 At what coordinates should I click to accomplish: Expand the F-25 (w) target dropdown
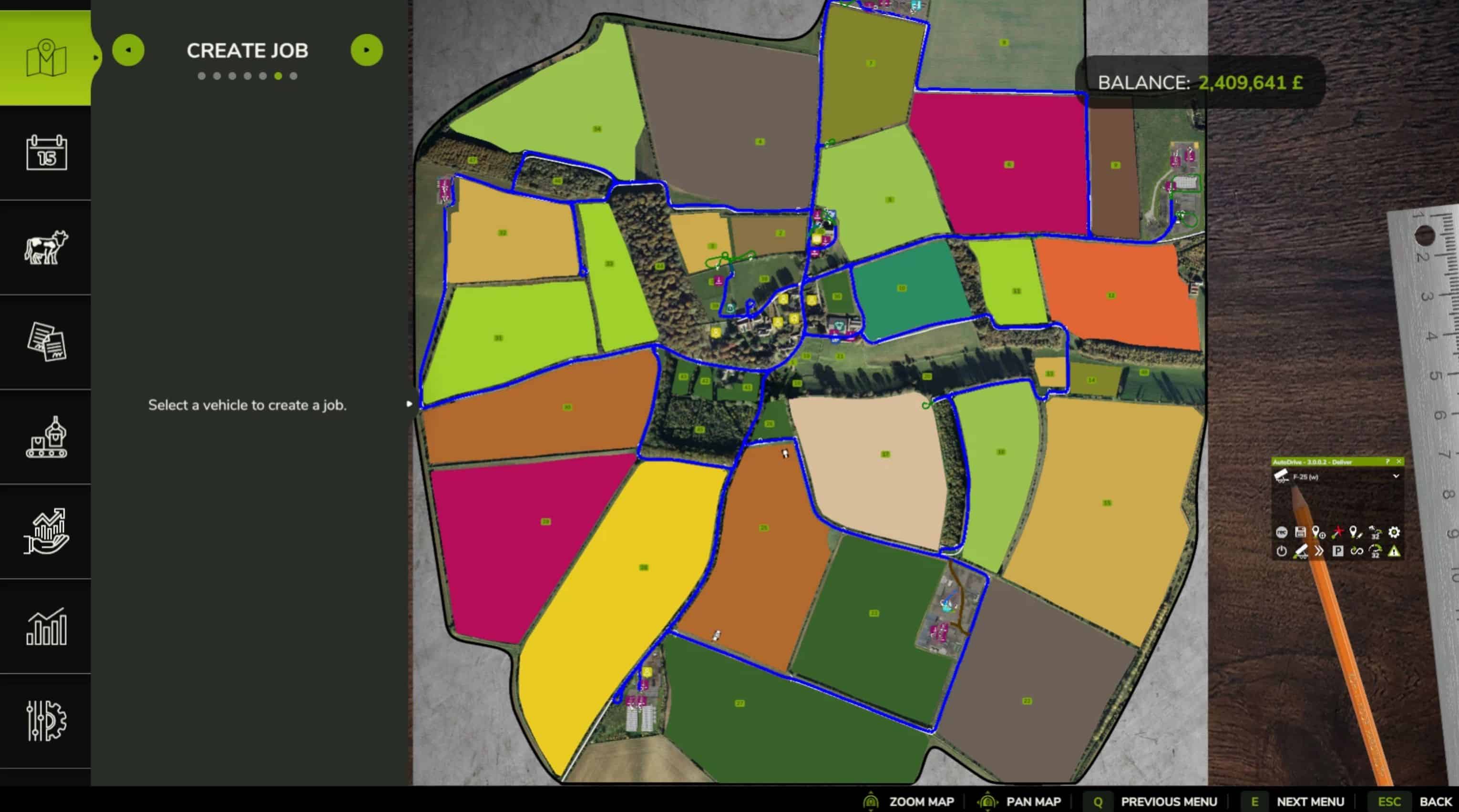(1396, 476)
